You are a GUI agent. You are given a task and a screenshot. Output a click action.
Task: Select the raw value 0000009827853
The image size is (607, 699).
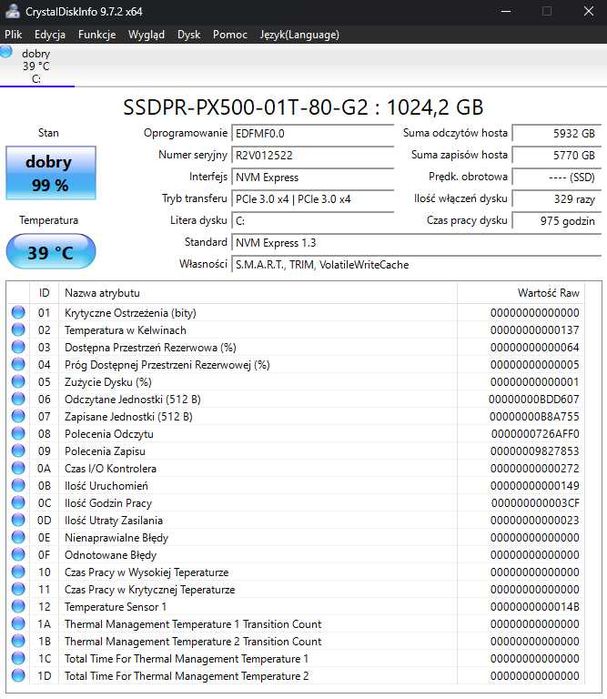[x=535, y=451]
